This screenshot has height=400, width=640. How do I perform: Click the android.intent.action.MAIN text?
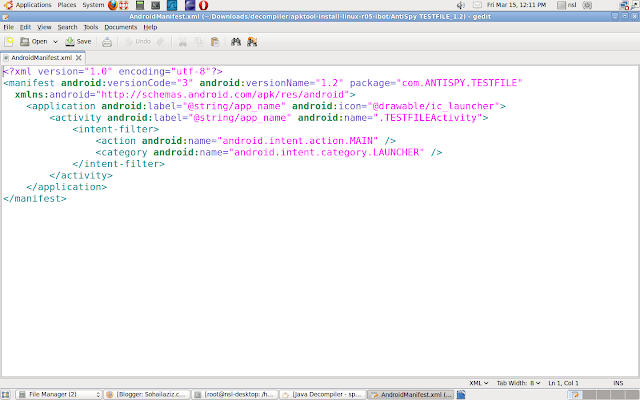click(x=298, y=141)
